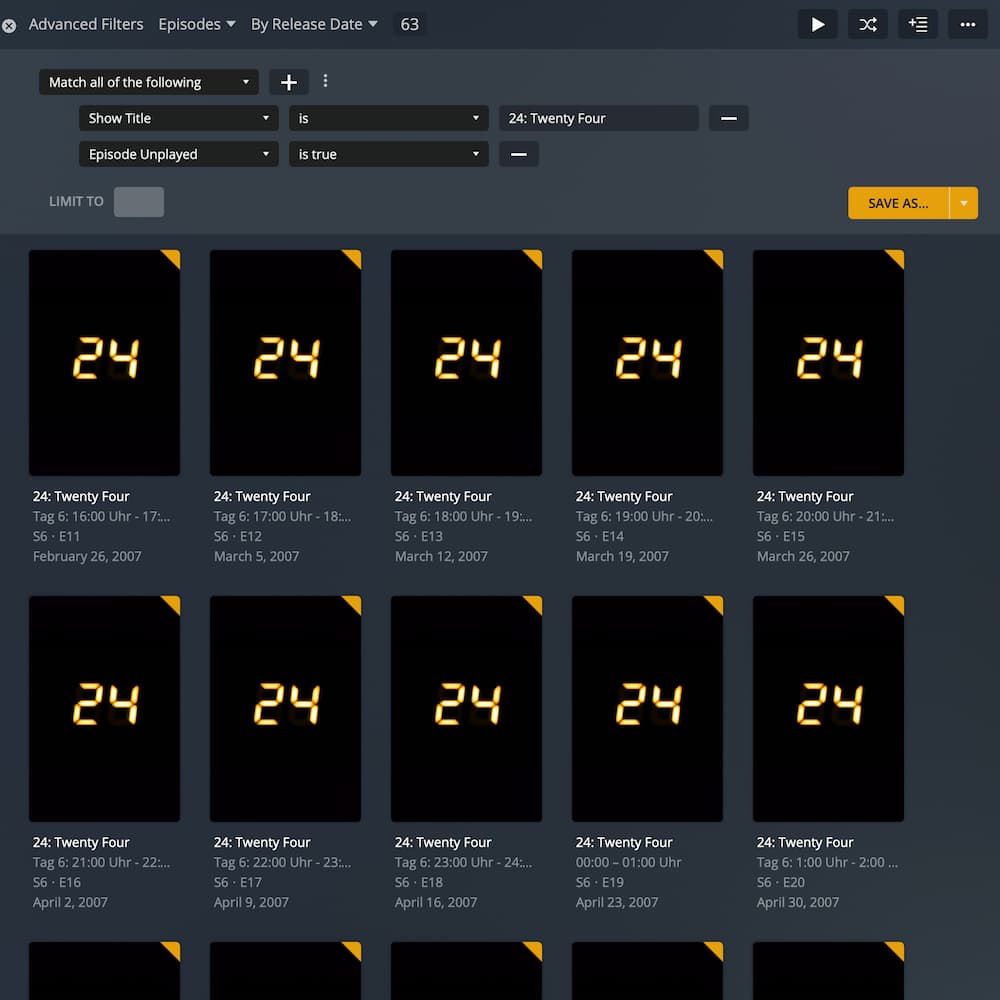Open the Episode Unplayed field dropdown

[x=179, y=154]
